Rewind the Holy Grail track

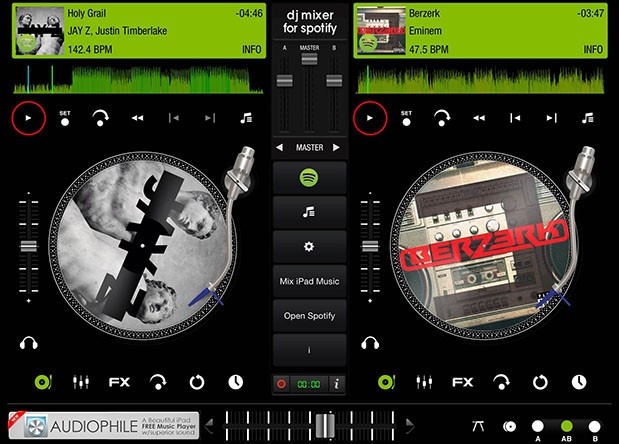point(137,118)
